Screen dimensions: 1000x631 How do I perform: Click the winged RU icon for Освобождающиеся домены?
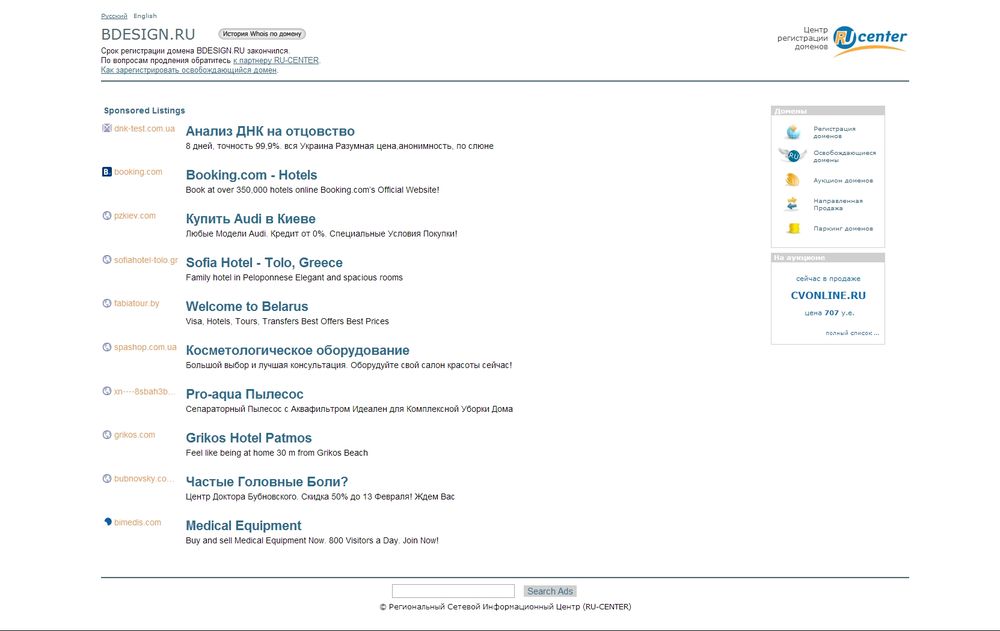(793, 155)
